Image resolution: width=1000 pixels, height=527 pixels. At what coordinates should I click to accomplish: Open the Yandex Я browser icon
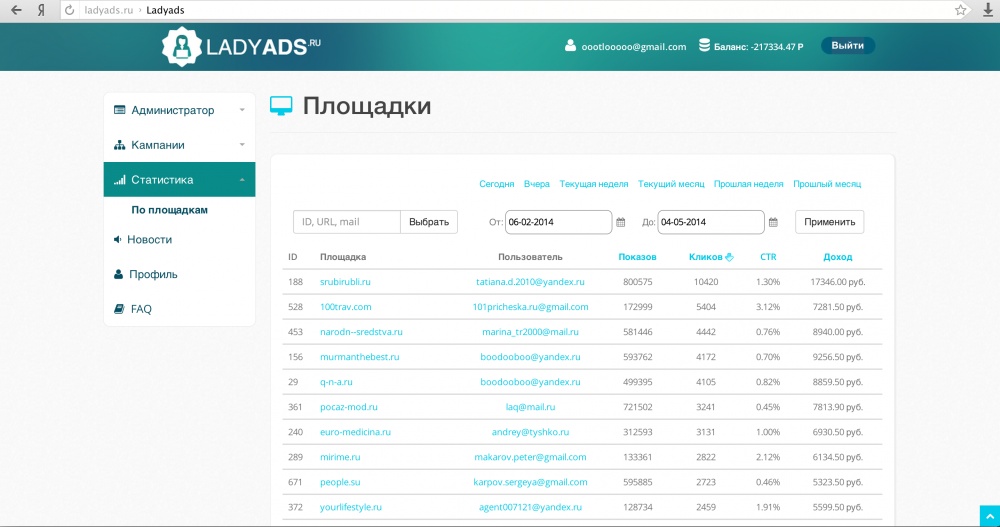pyautogui.click(x=41, y=10)
